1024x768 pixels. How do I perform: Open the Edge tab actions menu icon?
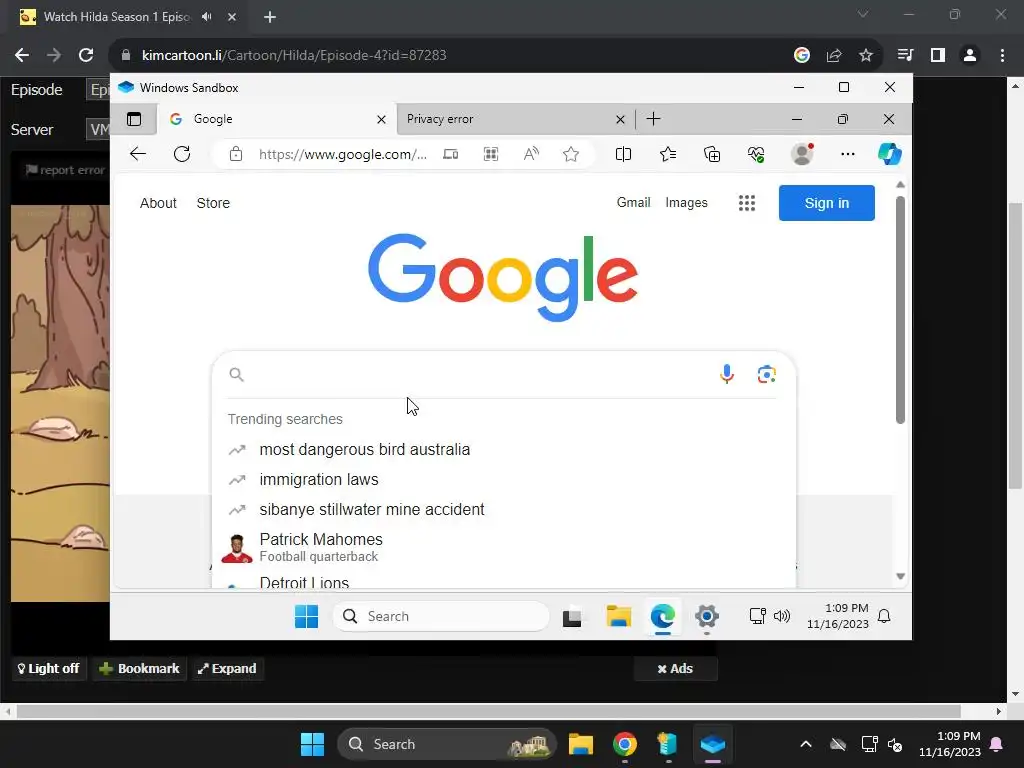pos(134,119)
